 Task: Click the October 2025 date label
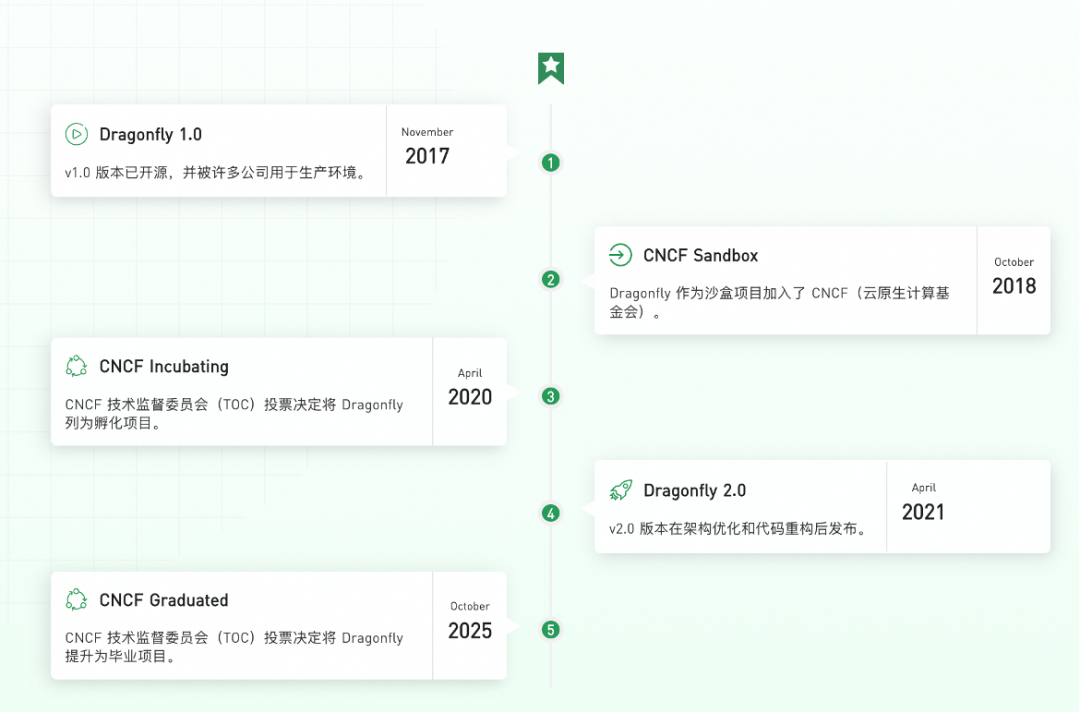[x=470, y=620]
